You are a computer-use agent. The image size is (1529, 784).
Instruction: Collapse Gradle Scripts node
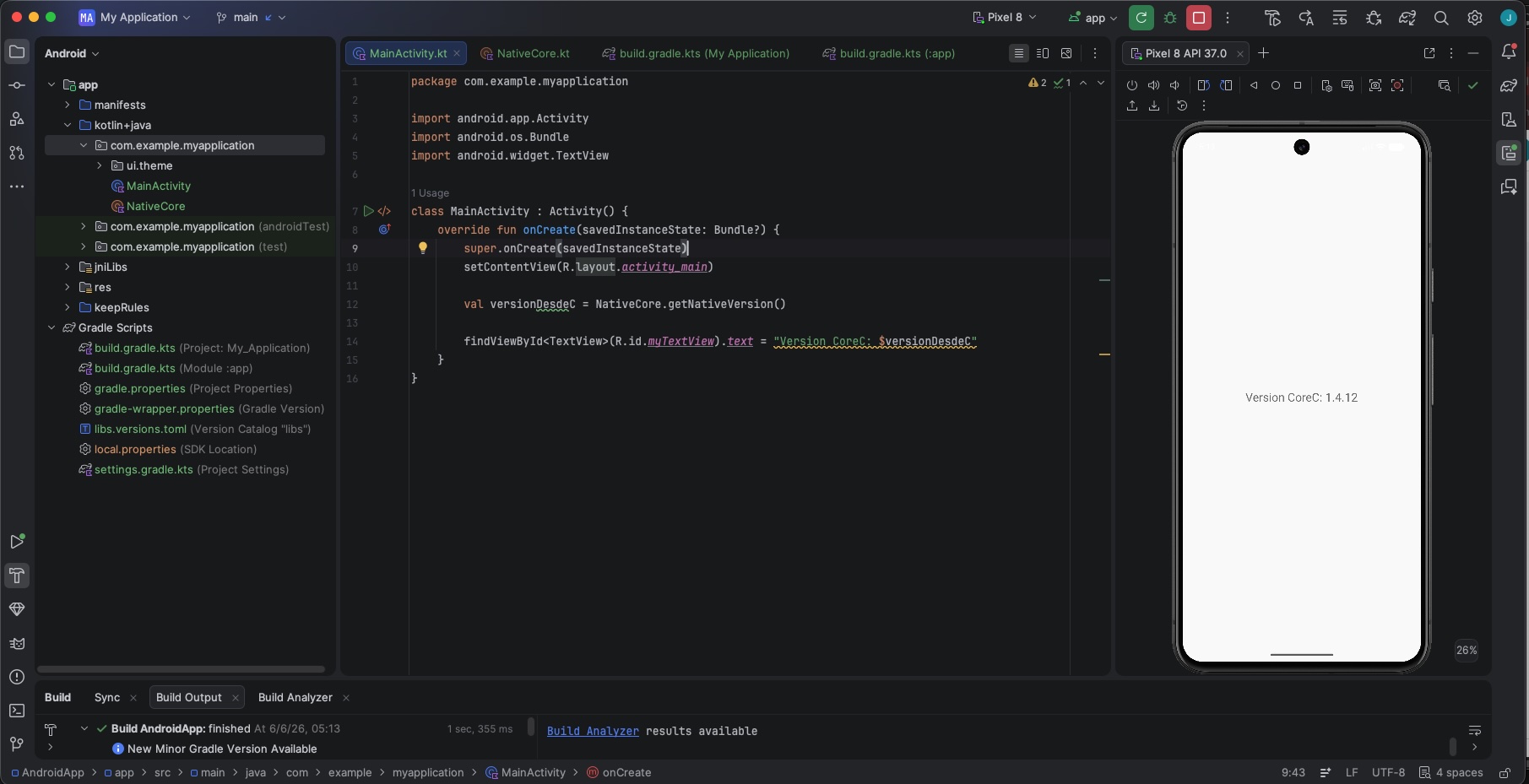(x=52, y=327)
